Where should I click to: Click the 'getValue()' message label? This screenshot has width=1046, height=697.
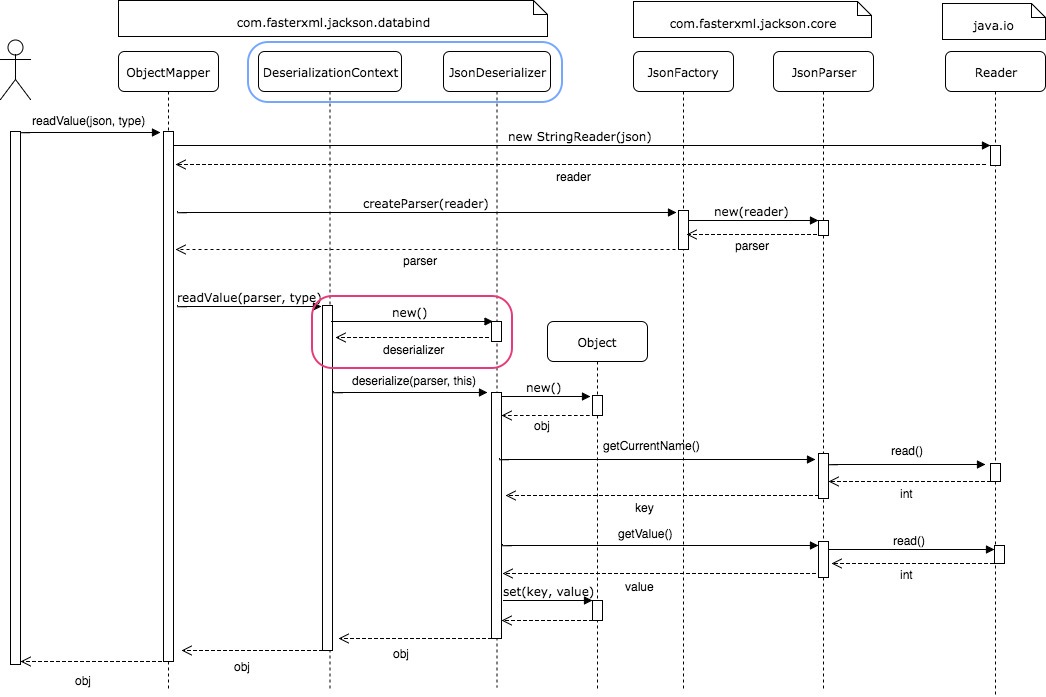point(645,534)
